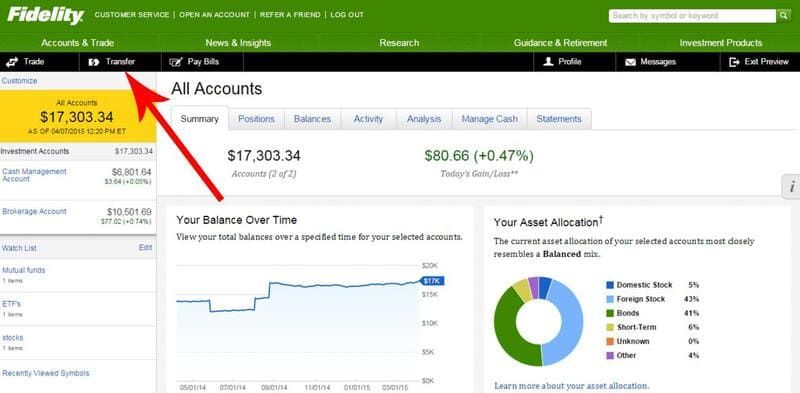Select the All Accounts yellow panel
This screenshot has width=800, height=393.
pos(78,116)
